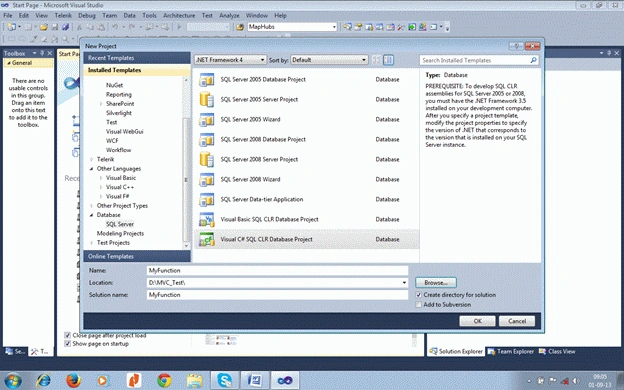Open the .NET Framework 4 version dropdown

(230, 60)
